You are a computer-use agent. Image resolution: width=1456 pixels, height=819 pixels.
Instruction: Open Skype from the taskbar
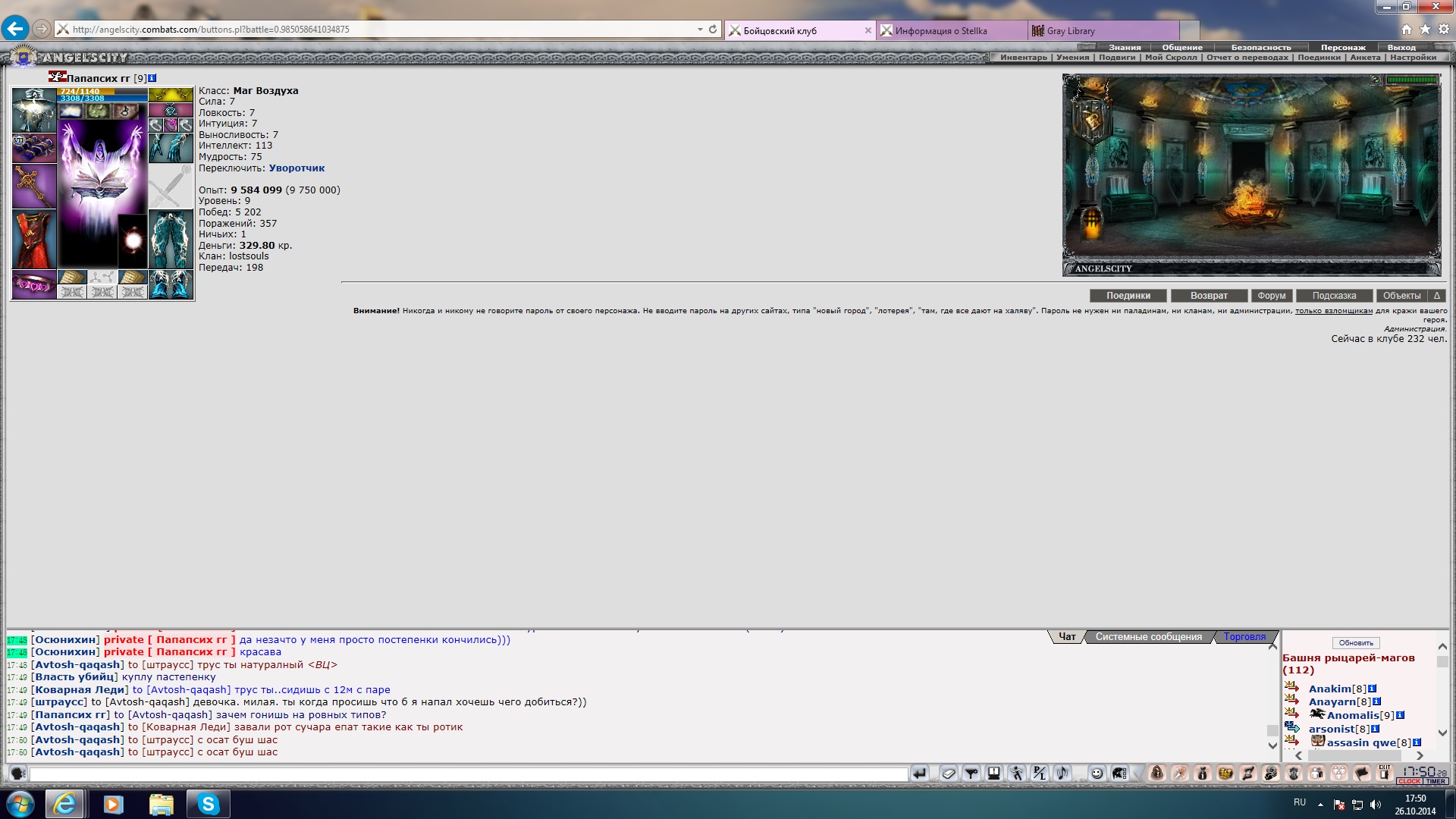point(208,804)
